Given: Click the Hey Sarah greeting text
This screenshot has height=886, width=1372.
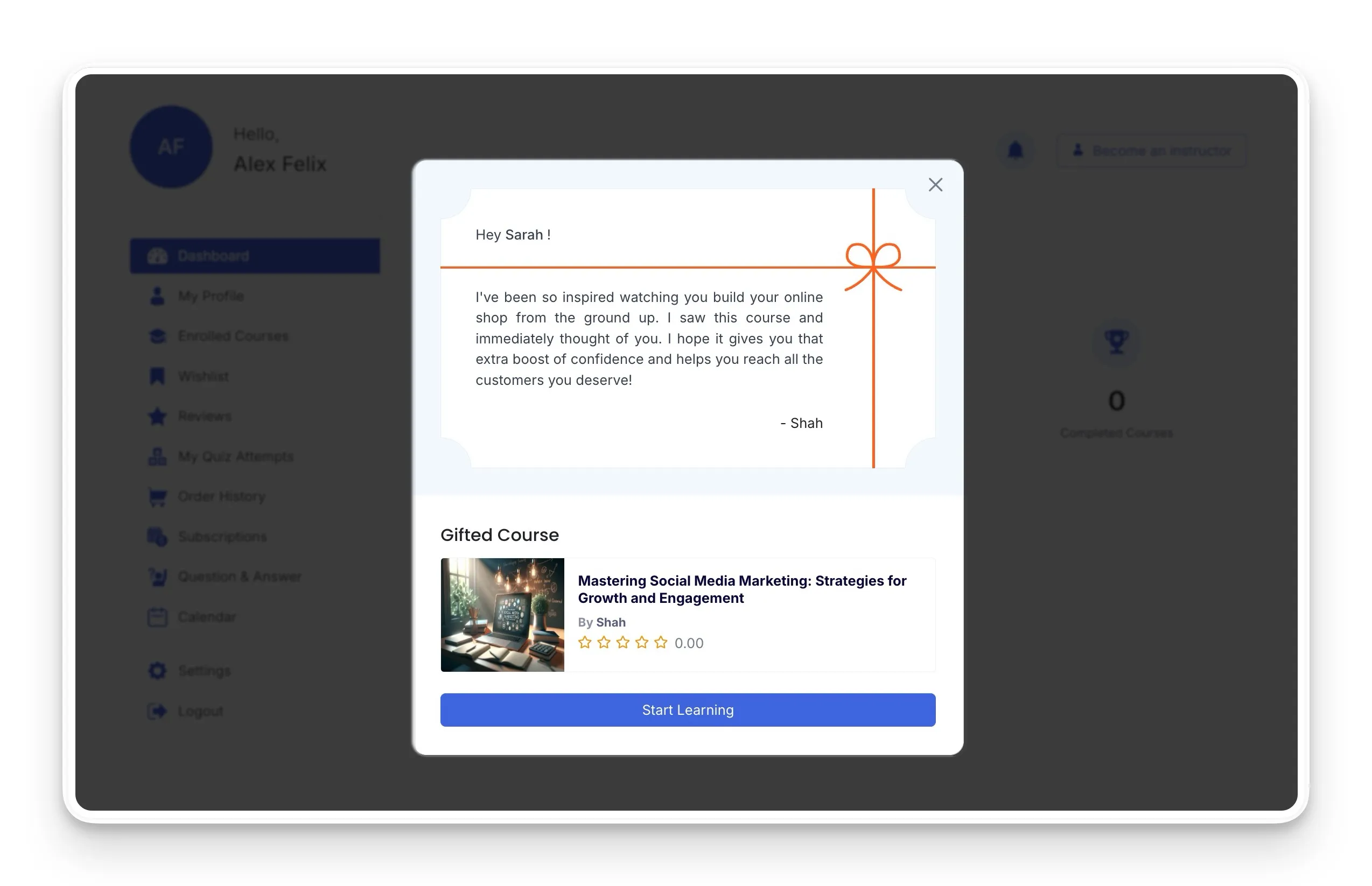Looking at the screenshot, I should [x=513, y=235].
